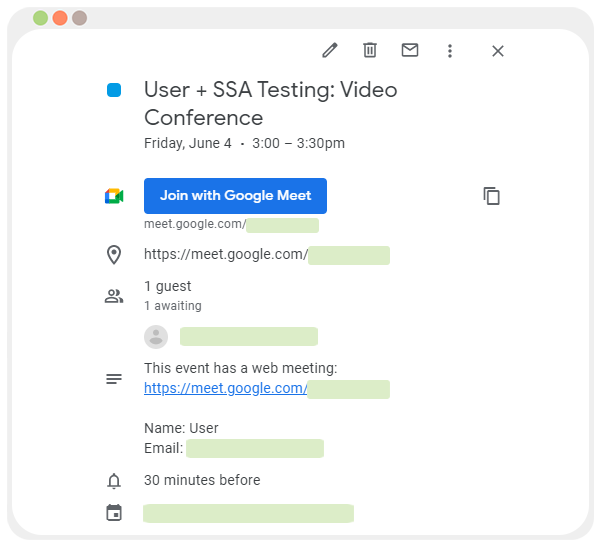
Task: Click Join with Google Meet button
Action: tap(235, 195)
